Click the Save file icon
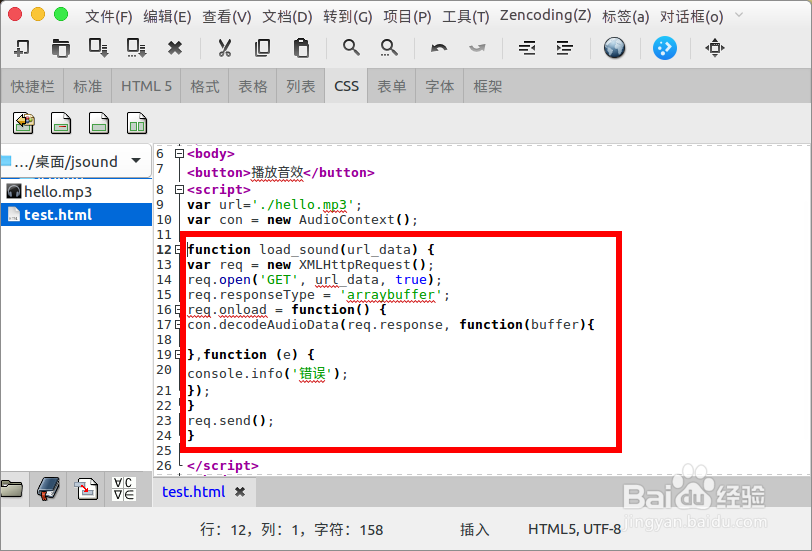Screen dimensions: 812x551 (x=98, y=48)
